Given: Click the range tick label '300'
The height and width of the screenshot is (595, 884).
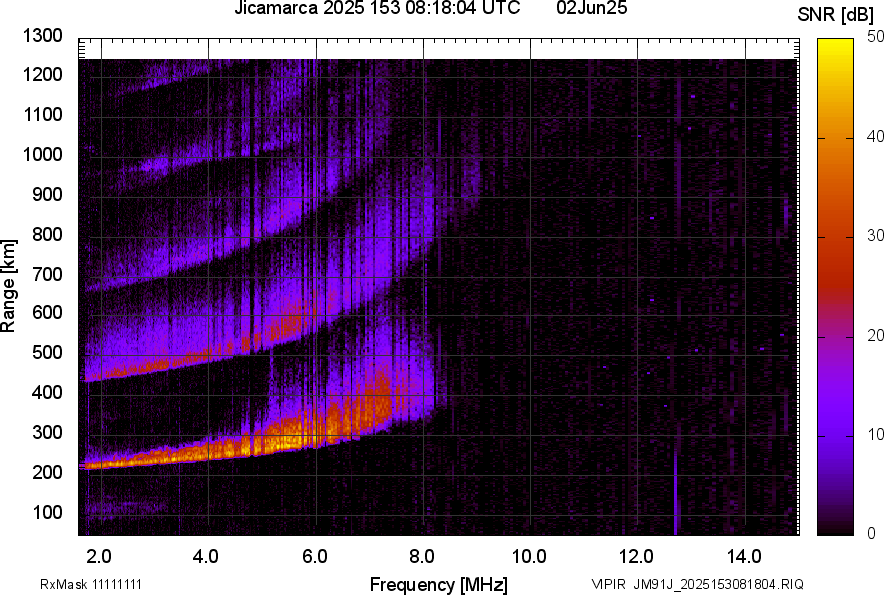Looking at the screenshot, I should tap(47, 433).
